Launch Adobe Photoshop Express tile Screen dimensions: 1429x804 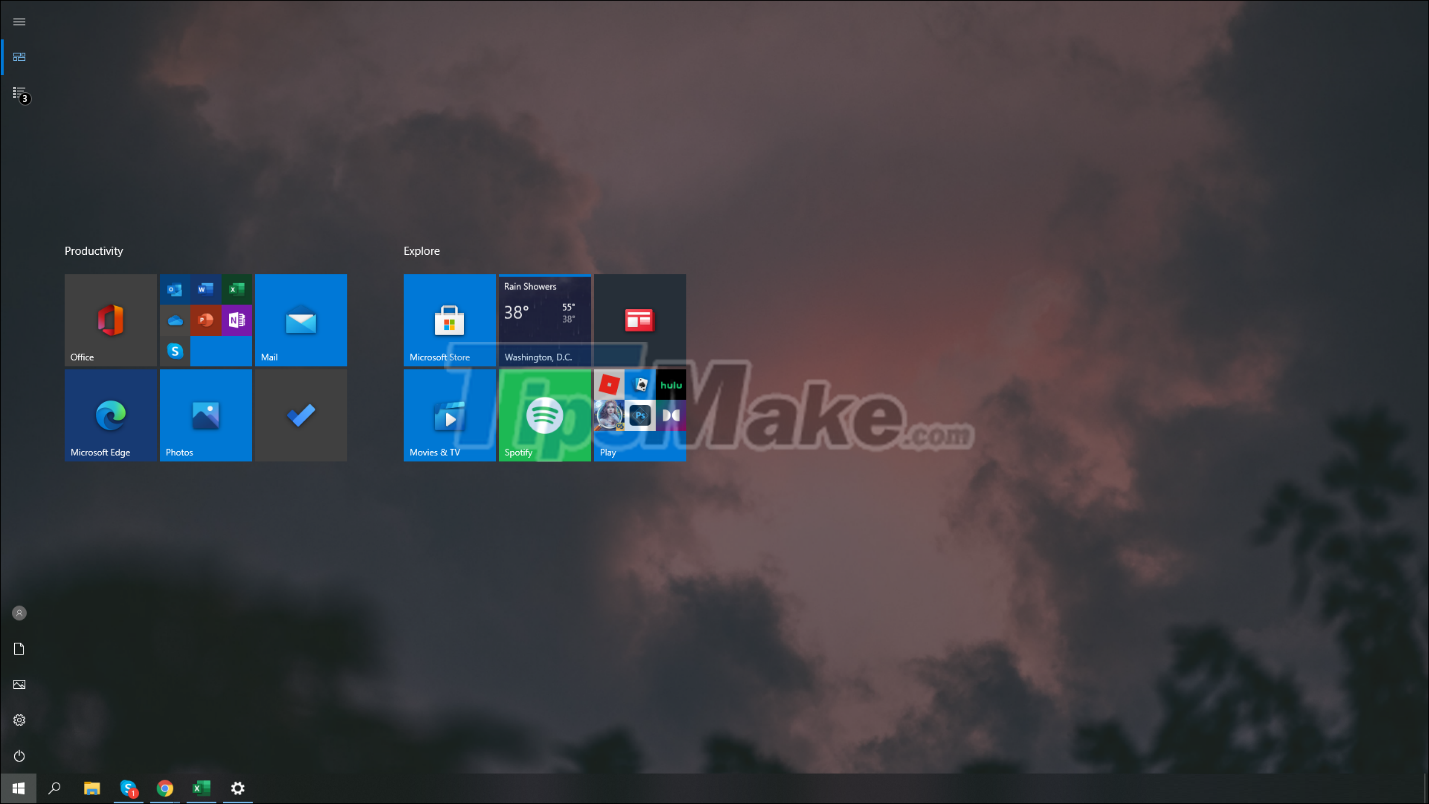[x=640, y=415]
